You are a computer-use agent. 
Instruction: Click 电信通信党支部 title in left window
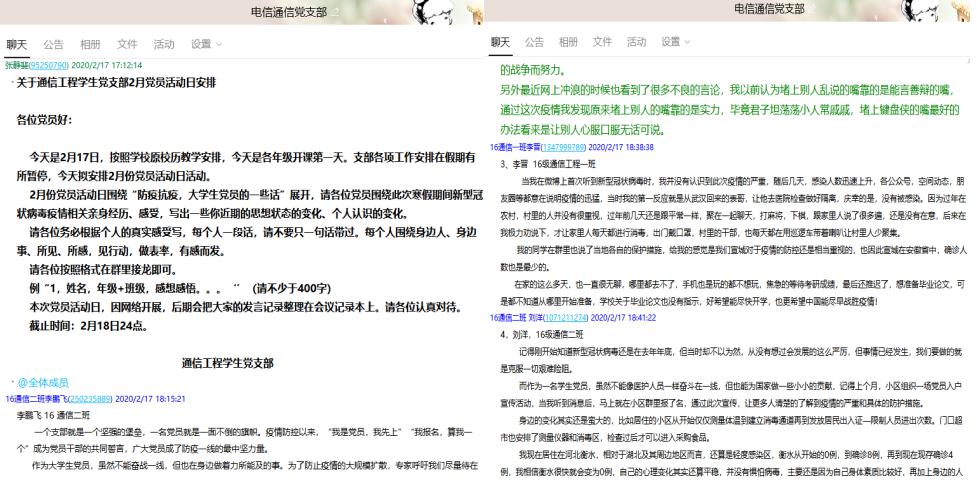tap(289, 10)
